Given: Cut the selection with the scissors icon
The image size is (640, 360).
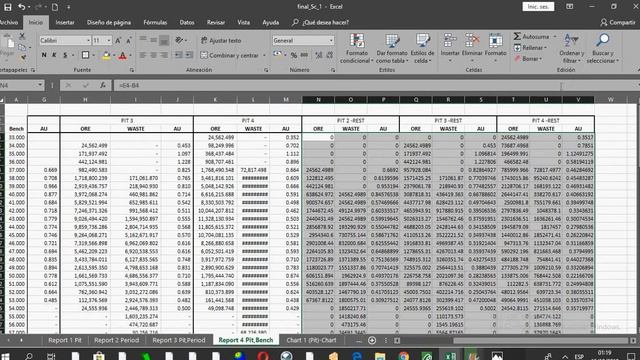Looking at the screenshot, I should click(x=22, y=36).
